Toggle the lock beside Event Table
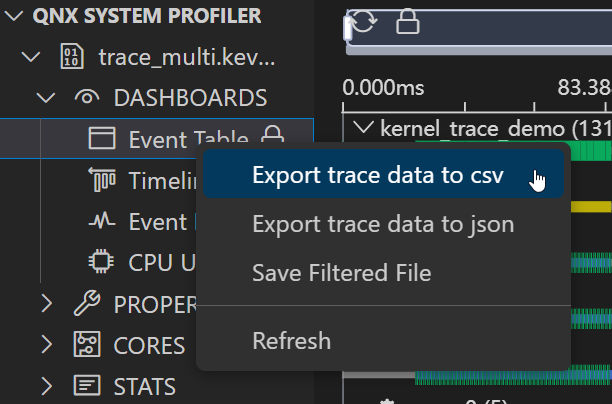The image size is (612, 404). [x=271, y=137]
